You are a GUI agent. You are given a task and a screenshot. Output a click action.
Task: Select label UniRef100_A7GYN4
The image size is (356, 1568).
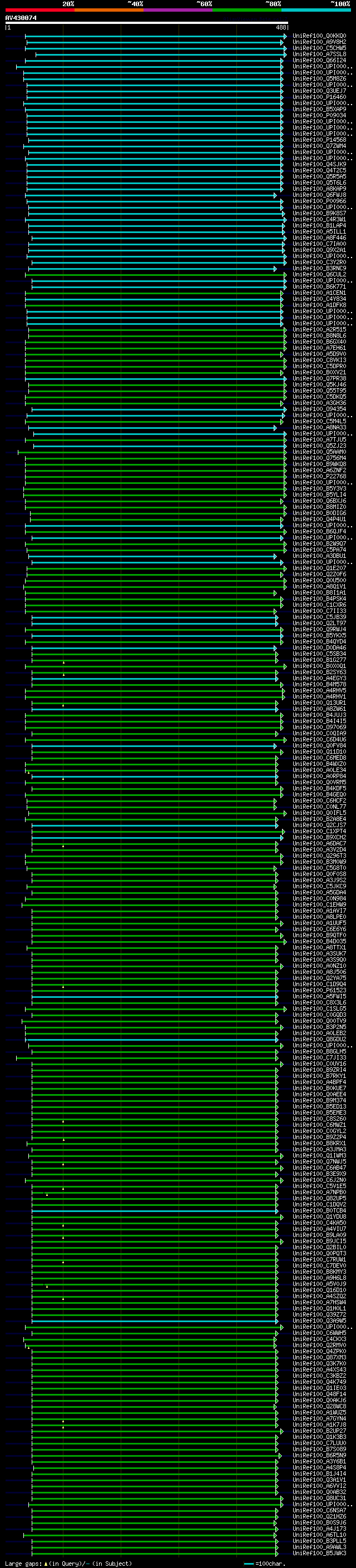point(319,1418)
